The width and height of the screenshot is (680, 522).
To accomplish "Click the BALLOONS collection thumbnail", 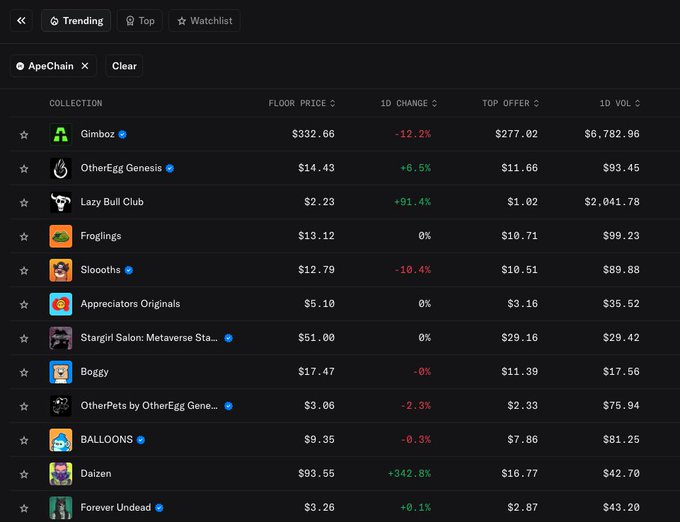I will pos(61,440).
